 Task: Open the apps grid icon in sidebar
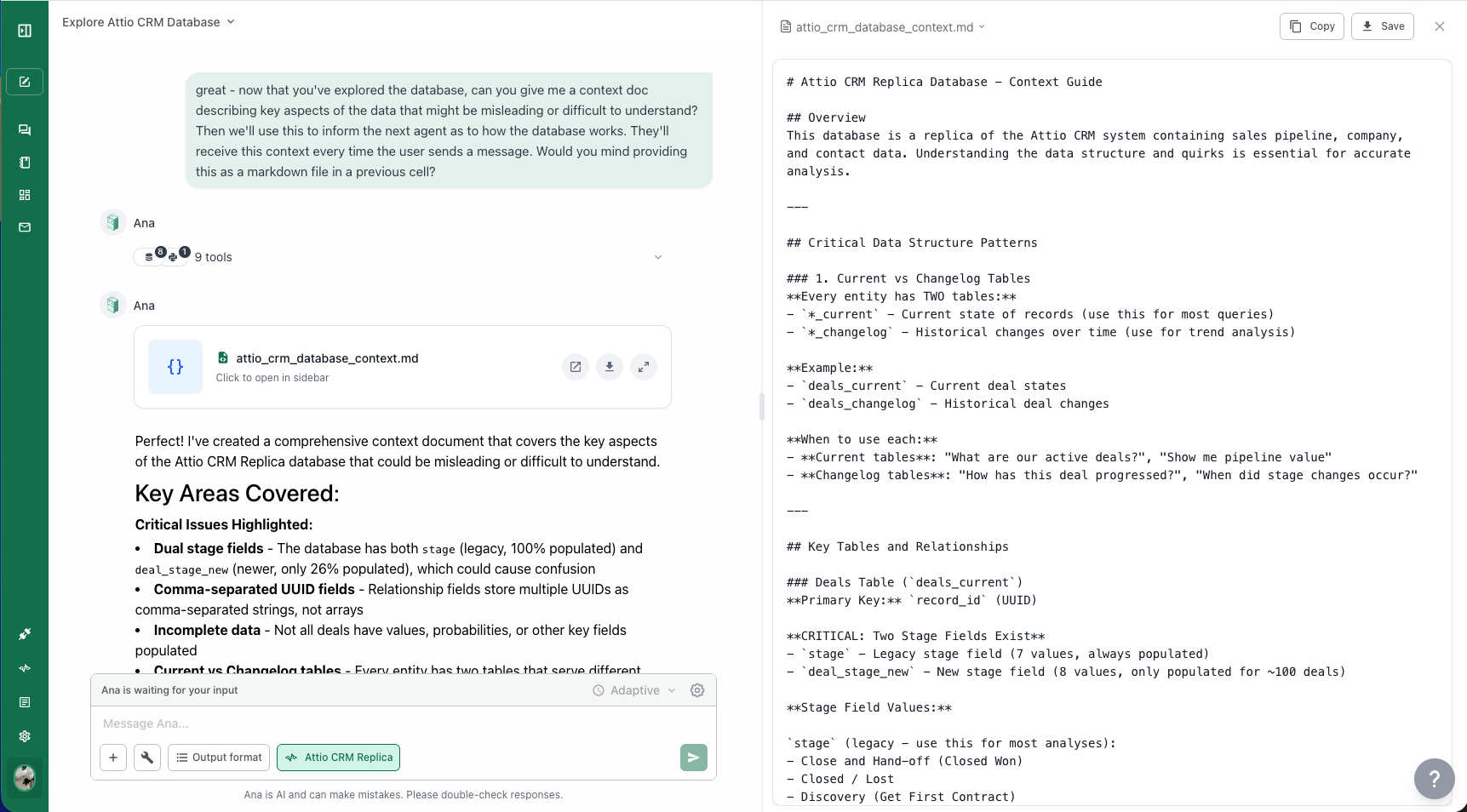point(24,195)
